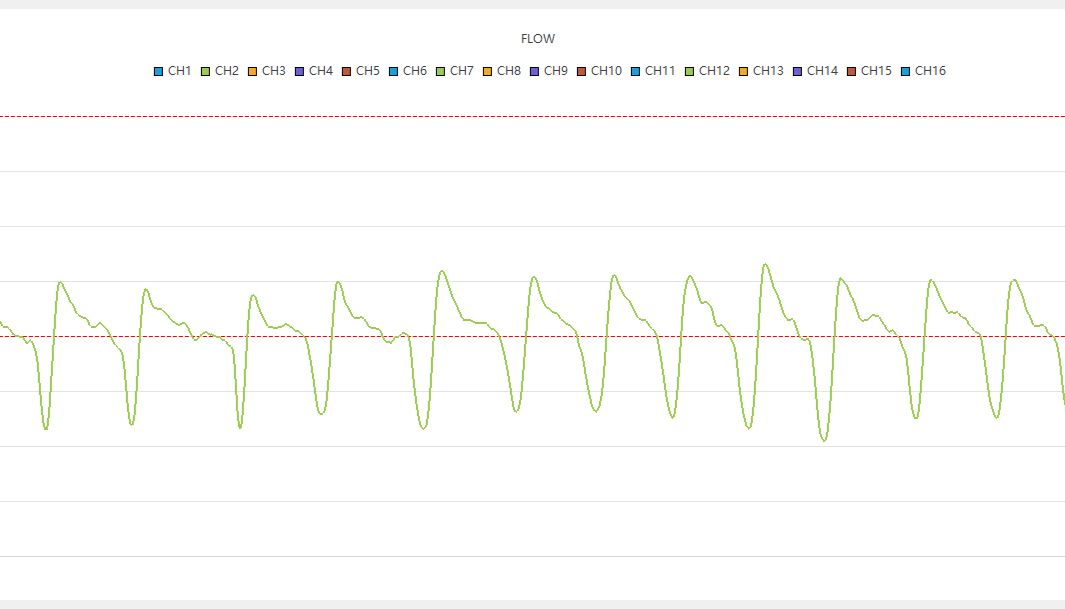
Task: Click the lowest trough of the green waveform
Action: pyautogui.click(x=823, y=440)
